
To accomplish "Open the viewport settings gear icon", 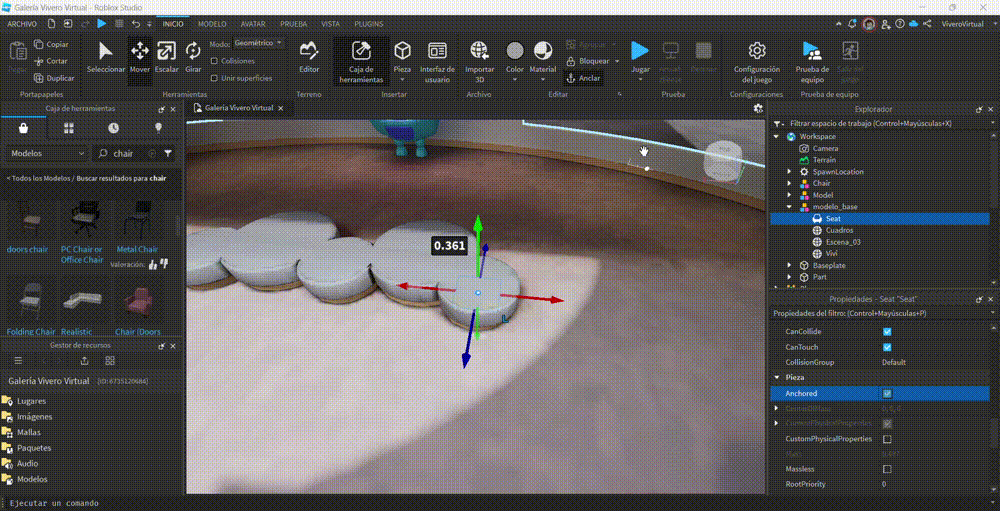I will click(x=758, y=108).
